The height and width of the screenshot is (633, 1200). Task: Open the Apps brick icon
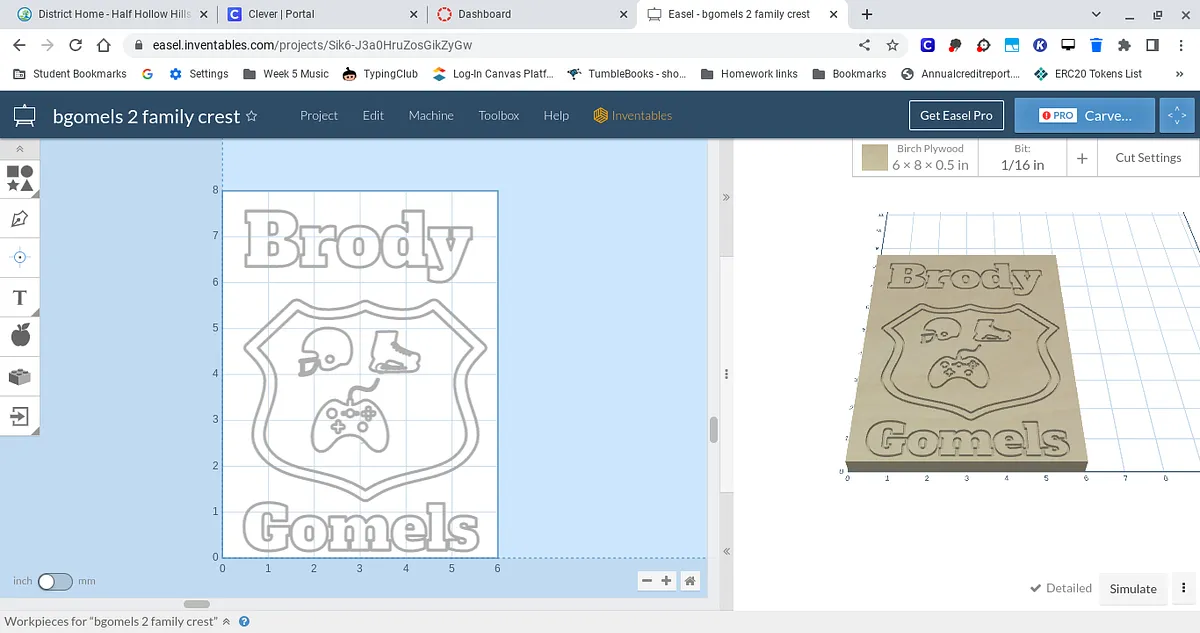coord(20,376)
